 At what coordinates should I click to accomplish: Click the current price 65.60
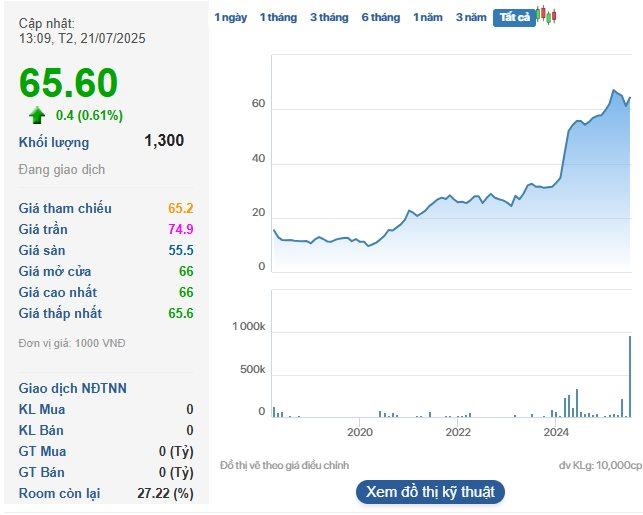pyautogui.click(x=68, y=84)
